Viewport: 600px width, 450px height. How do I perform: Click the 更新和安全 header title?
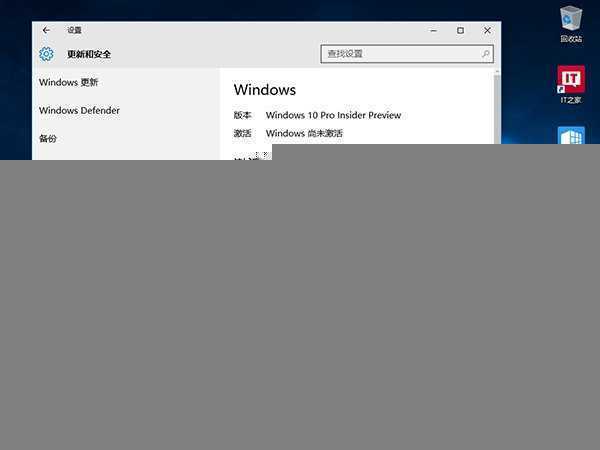pyautogui.click(x=89, y=54)
